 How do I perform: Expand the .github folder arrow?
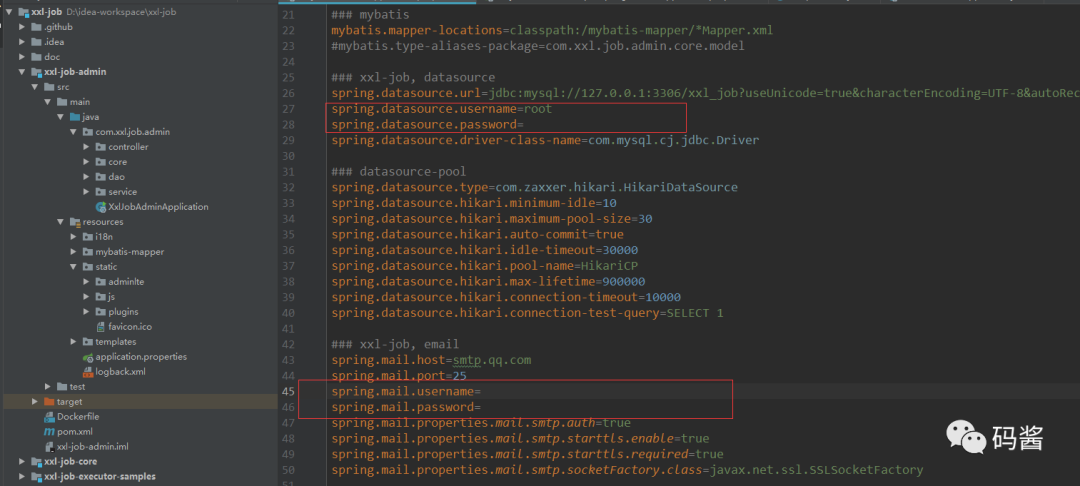click(x=22, y=27)
